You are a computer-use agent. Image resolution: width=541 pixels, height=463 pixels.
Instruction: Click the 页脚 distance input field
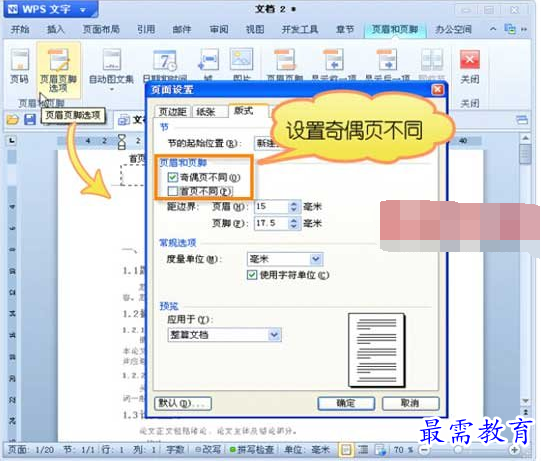[x=271, y=223]
